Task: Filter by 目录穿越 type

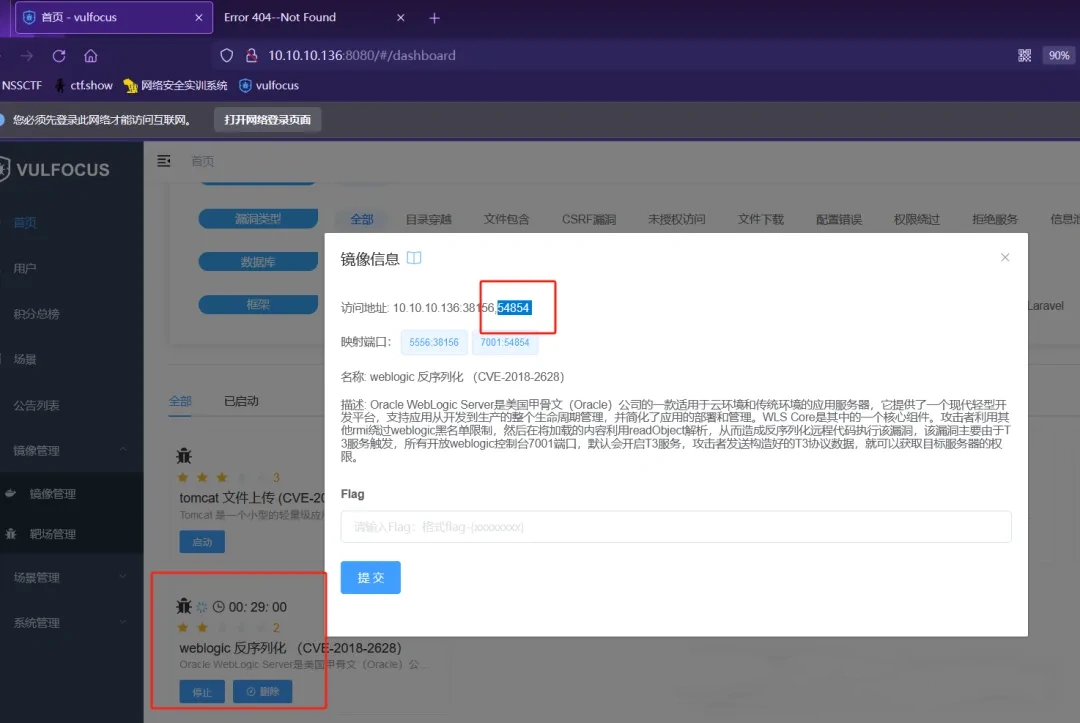Action: coord(428,219)
